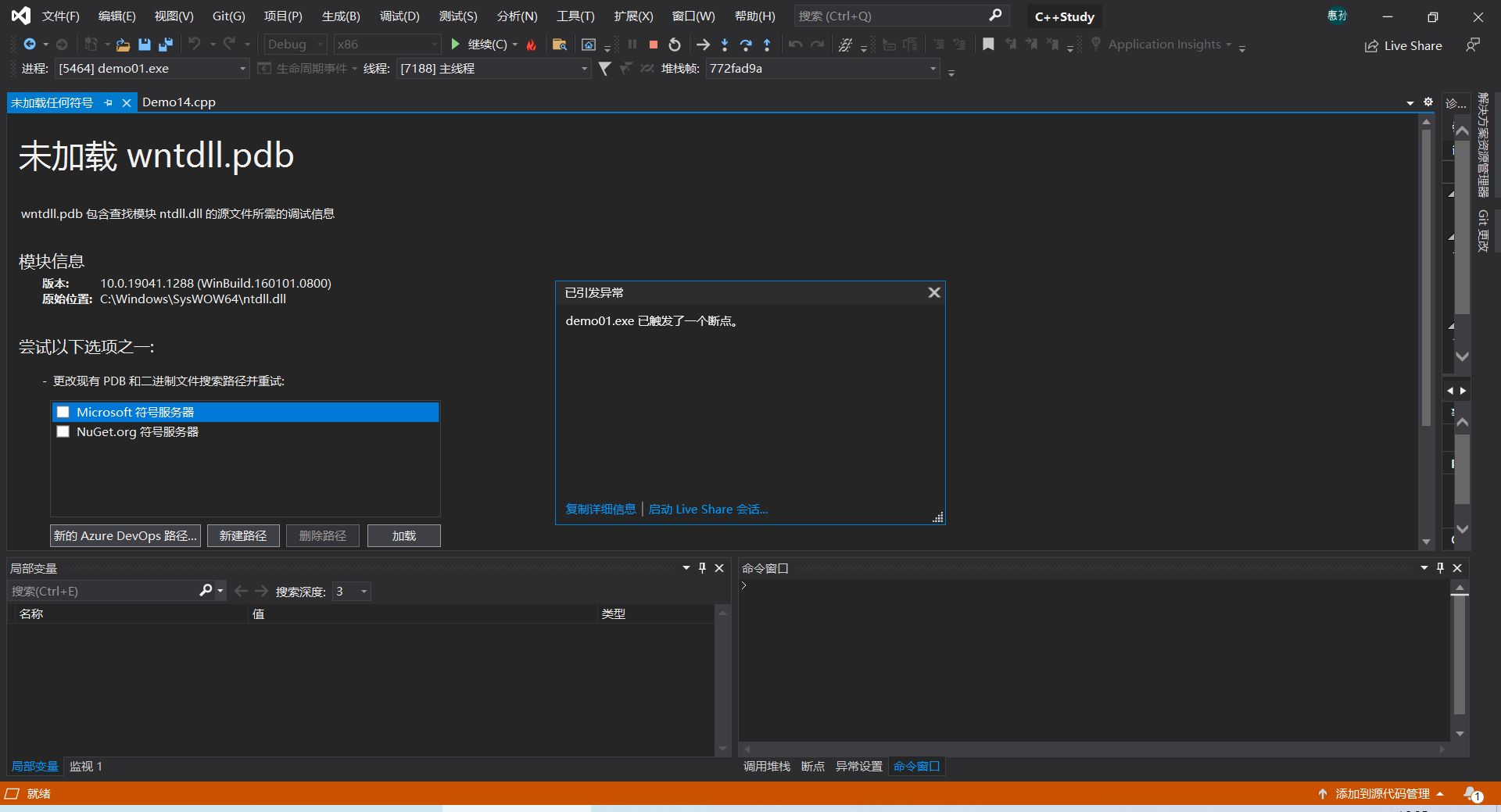The height and width of the screenshot is (812, 1501).
Task: Switch to the 调用堆栈 tab
Action: [766, 767]
